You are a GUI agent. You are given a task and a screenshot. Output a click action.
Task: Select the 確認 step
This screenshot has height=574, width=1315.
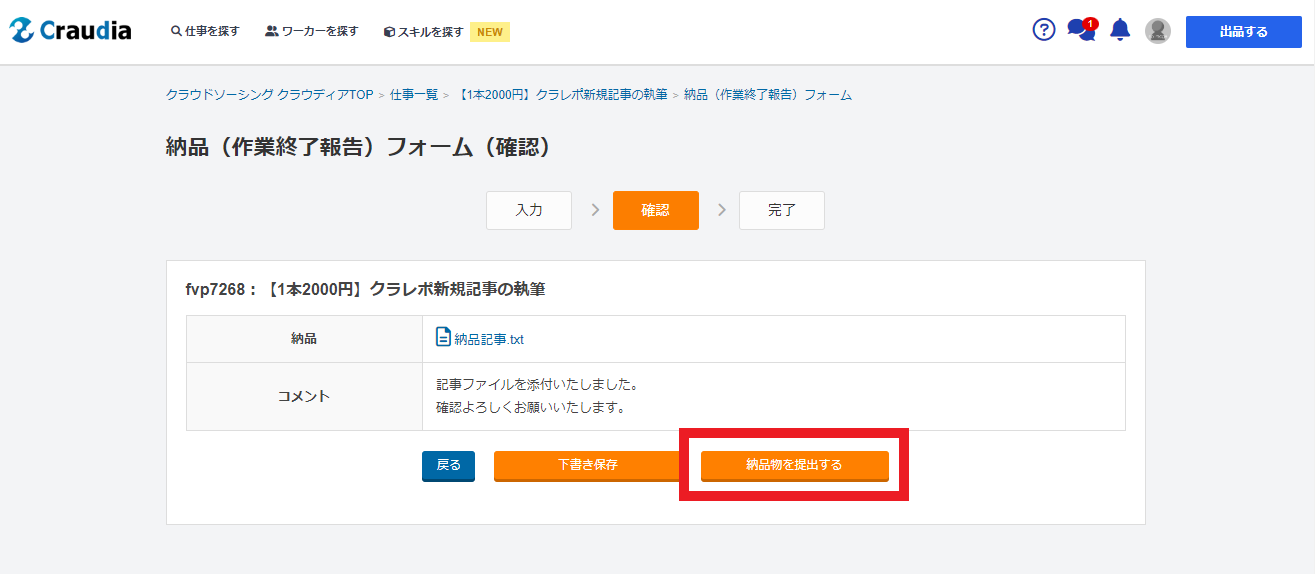(656, 211)
